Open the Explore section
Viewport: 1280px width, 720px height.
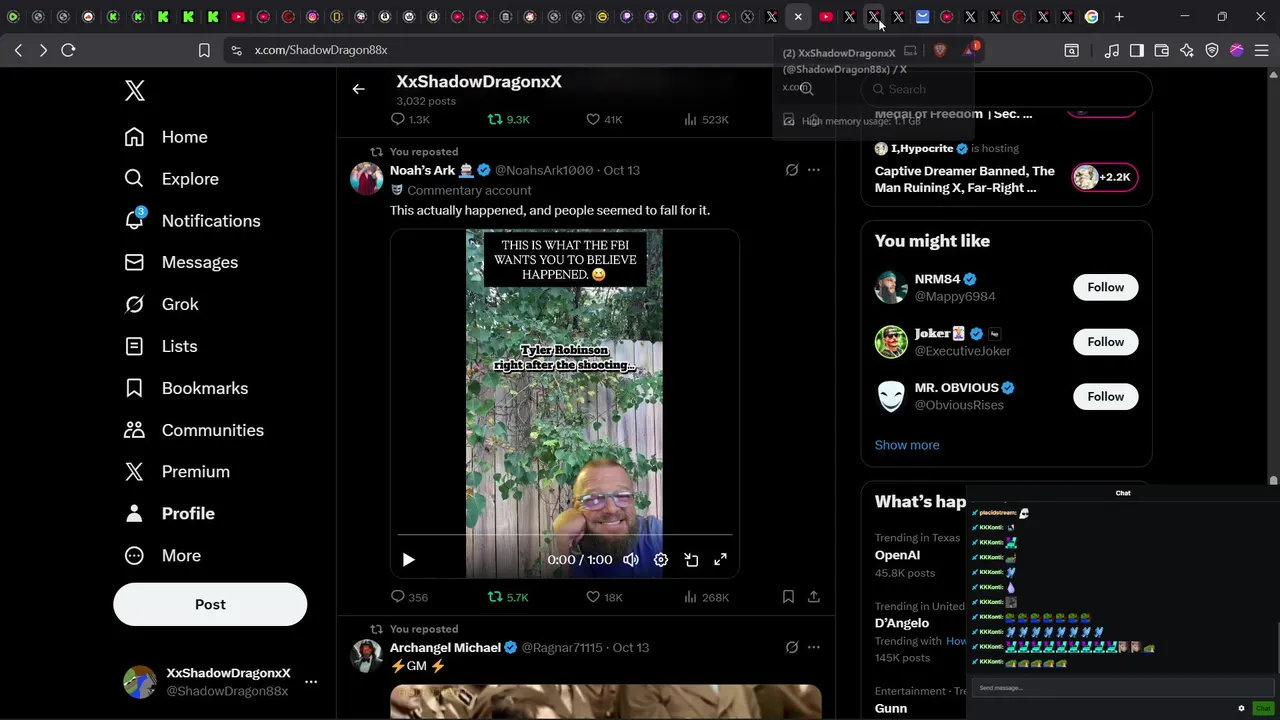click(x=171, y=179)
